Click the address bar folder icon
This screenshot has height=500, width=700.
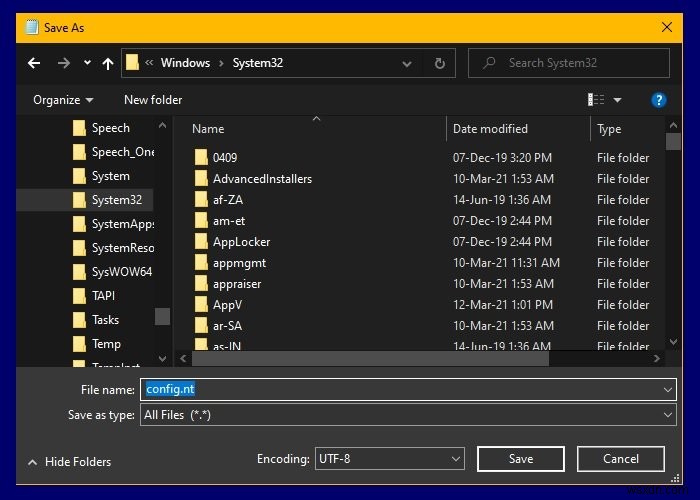(x=132, y=62)
